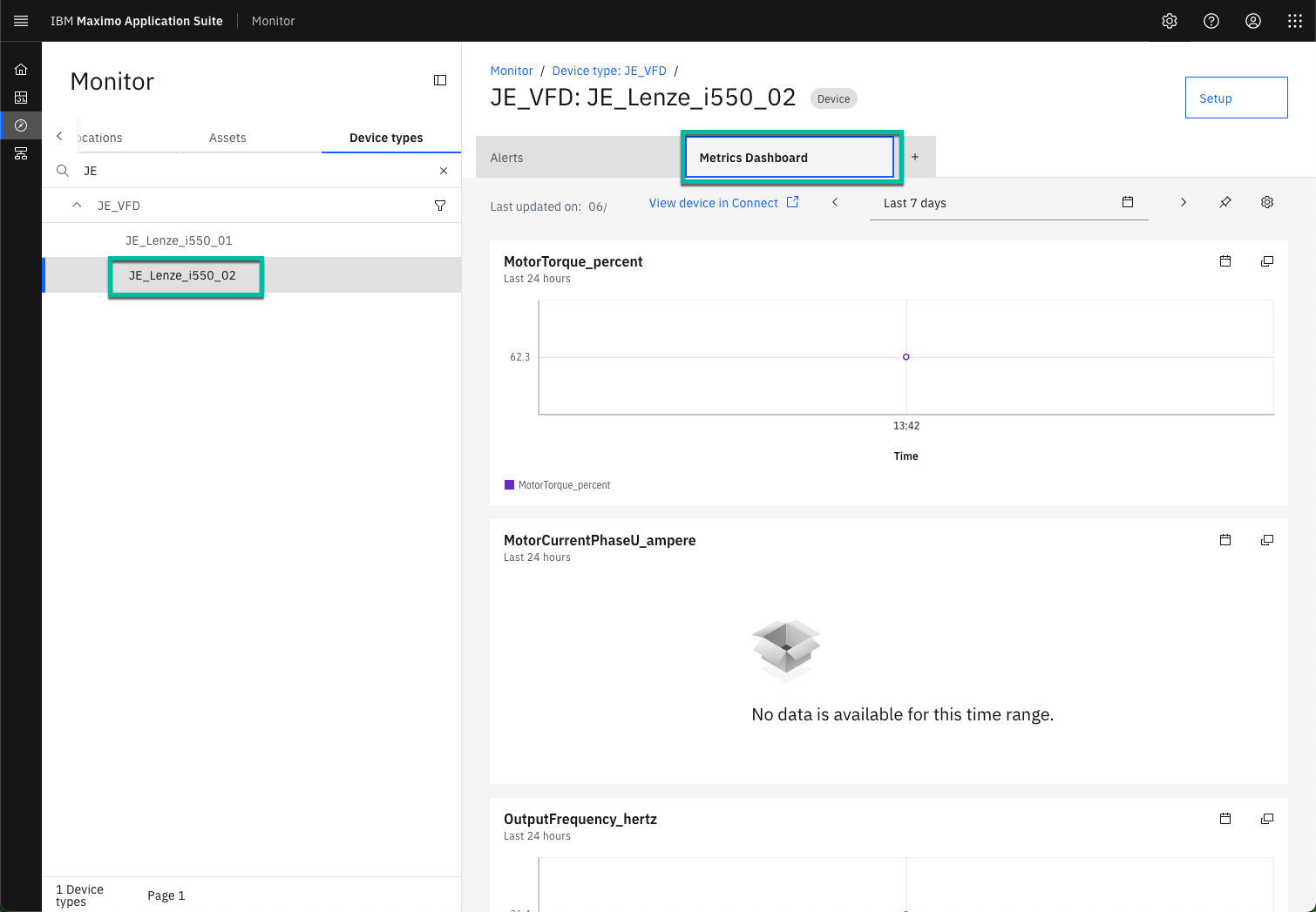Go to next time range

(1183, 202)
